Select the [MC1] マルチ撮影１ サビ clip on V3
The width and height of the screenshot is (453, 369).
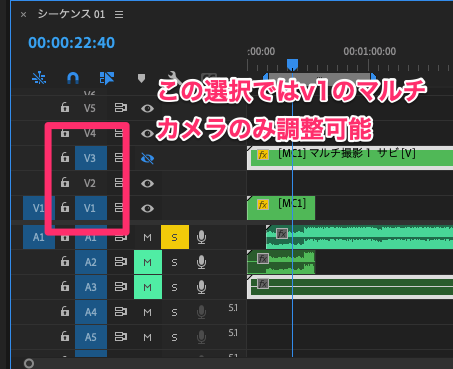(350, 158)
